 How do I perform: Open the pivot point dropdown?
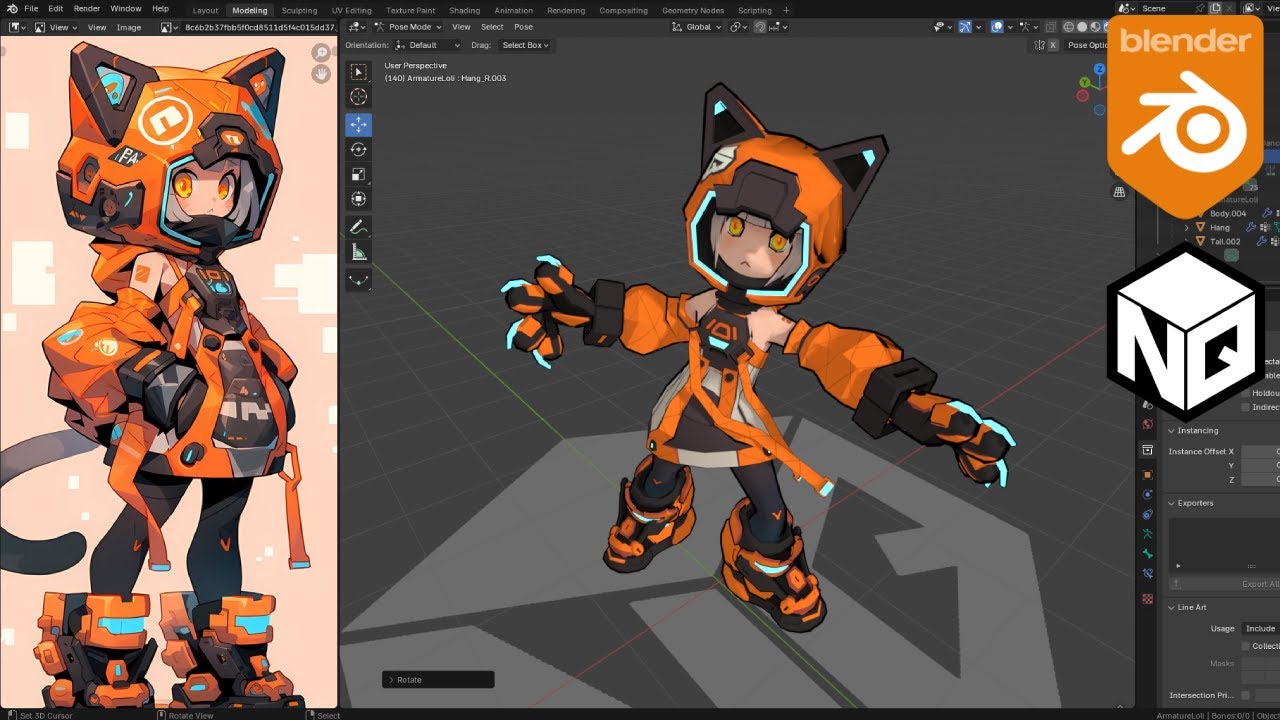tap(737, 27)
